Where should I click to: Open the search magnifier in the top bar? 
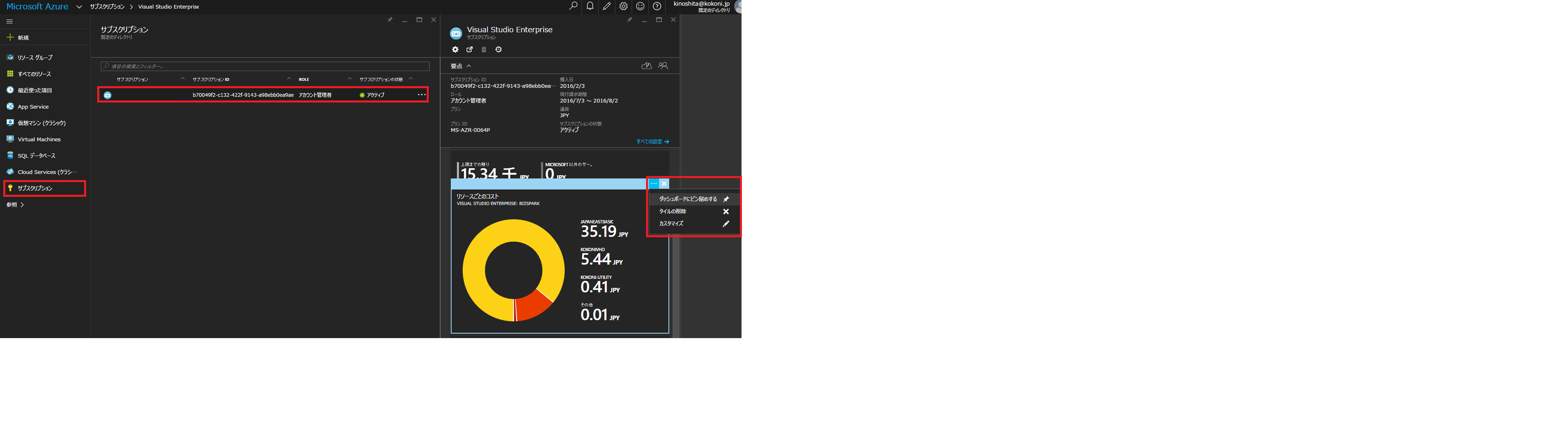pyautogui.click(x=573, y=6)
